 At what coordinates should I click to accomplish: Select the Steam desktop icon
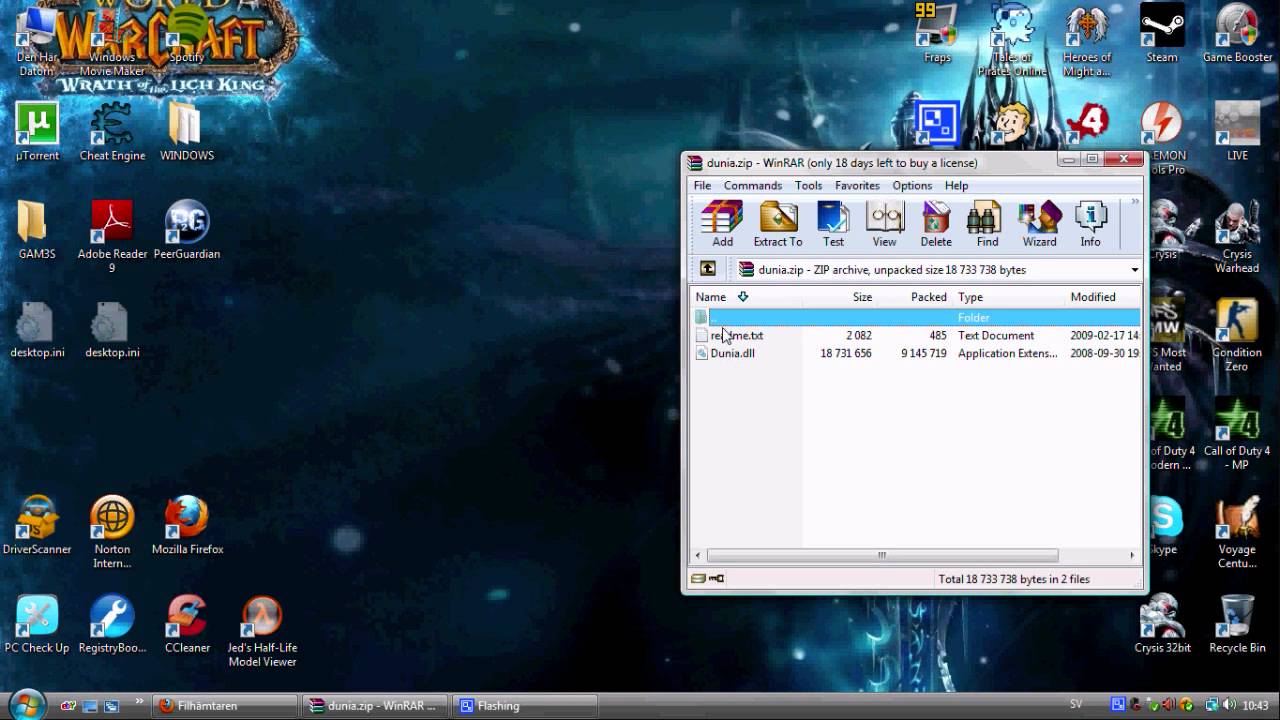click(x=1162, y=35)
